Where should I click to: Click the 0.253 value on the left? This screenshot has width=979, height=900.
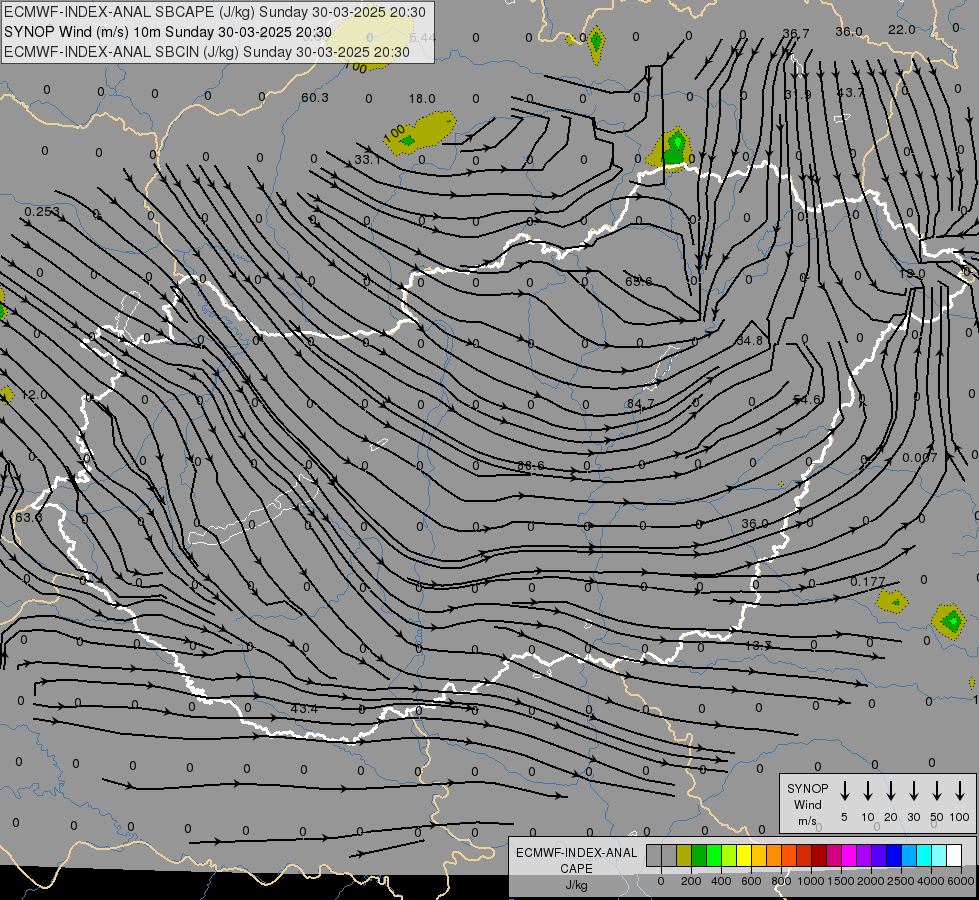(42, 212)
